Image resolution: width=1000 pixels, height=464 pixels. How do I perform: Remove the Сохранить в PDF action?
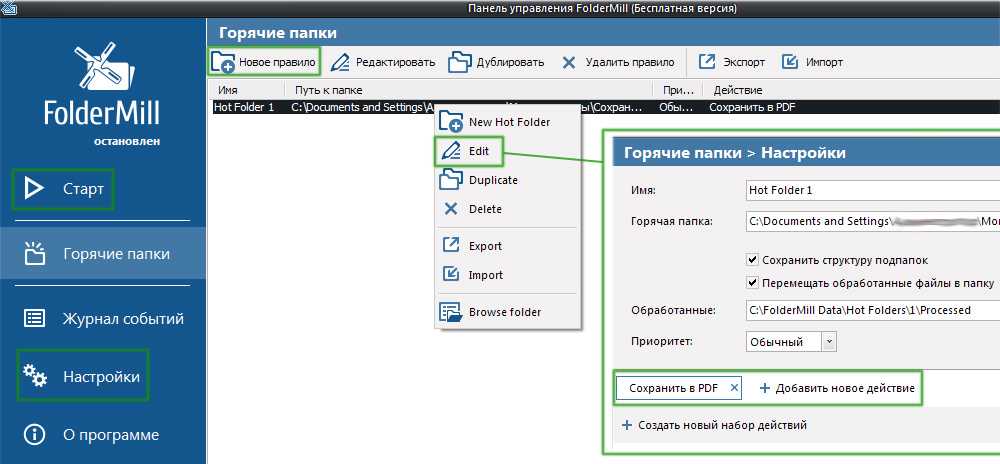[734, 388]
